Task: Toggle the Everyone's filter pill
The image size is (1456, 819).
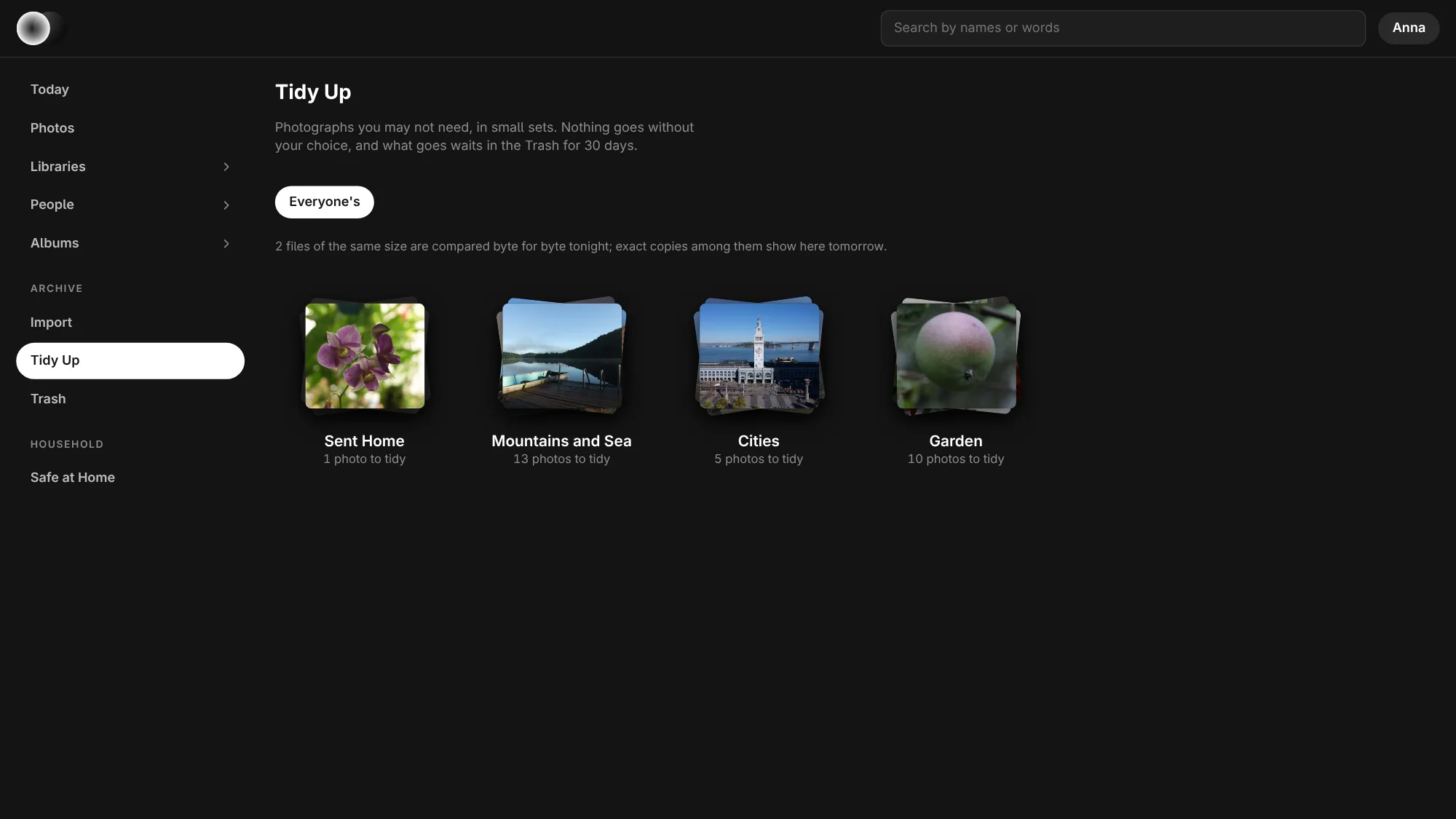Action: click(x=324, y=202)
